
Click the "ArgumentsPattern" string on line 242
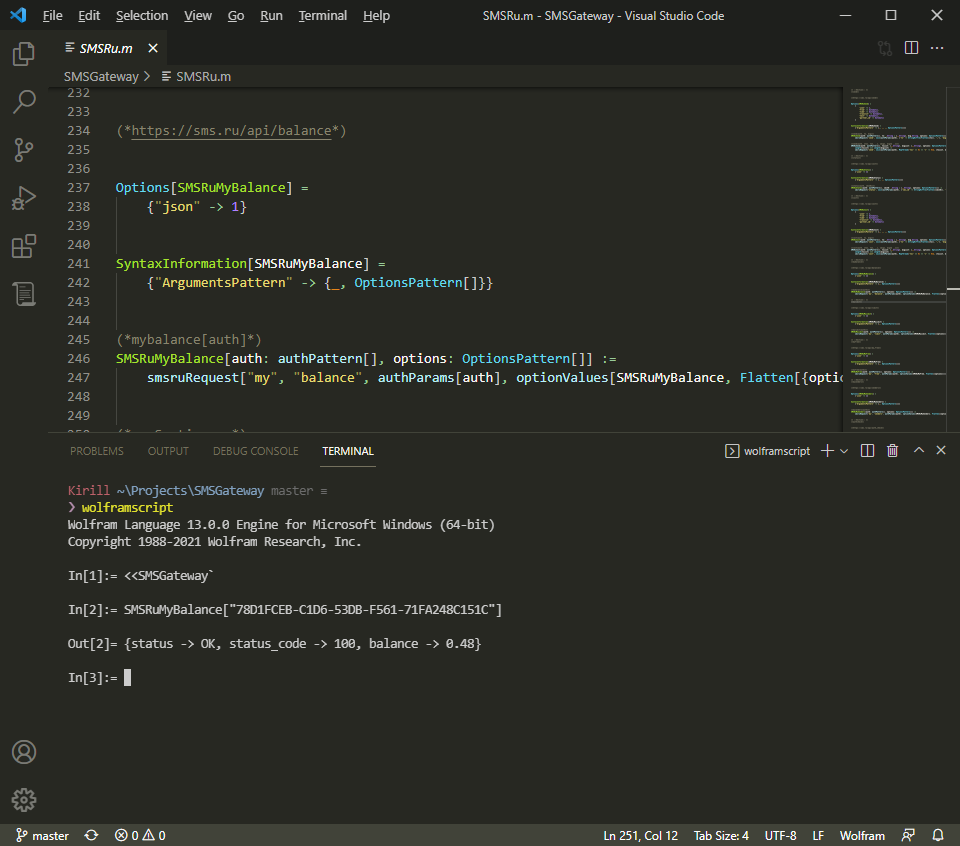[x=223, y=283]
